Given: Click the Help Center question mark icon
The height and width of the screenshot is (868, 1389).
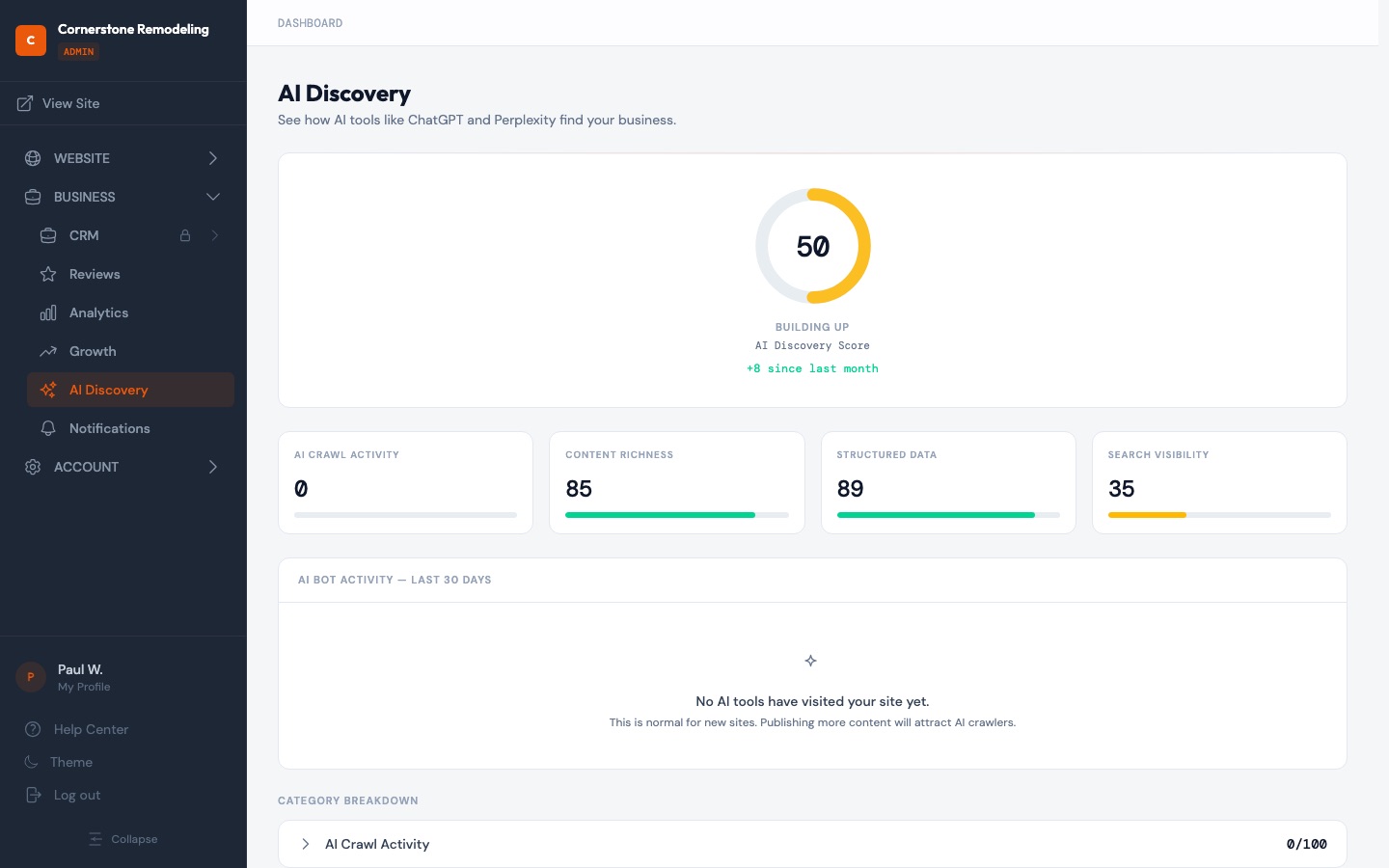Looking at the screenshot, I should 33,729.
